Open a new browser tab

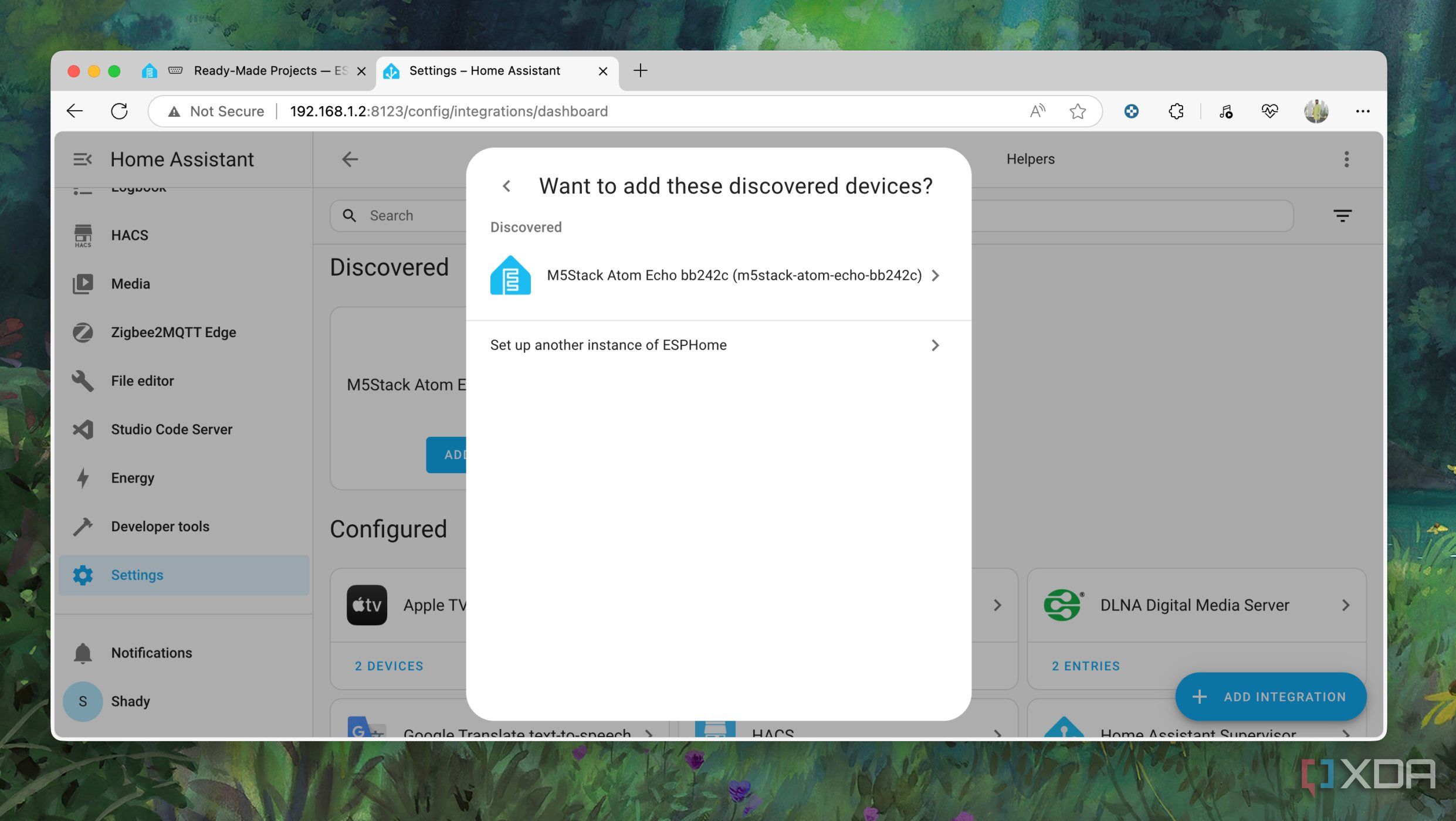point(640,71)
